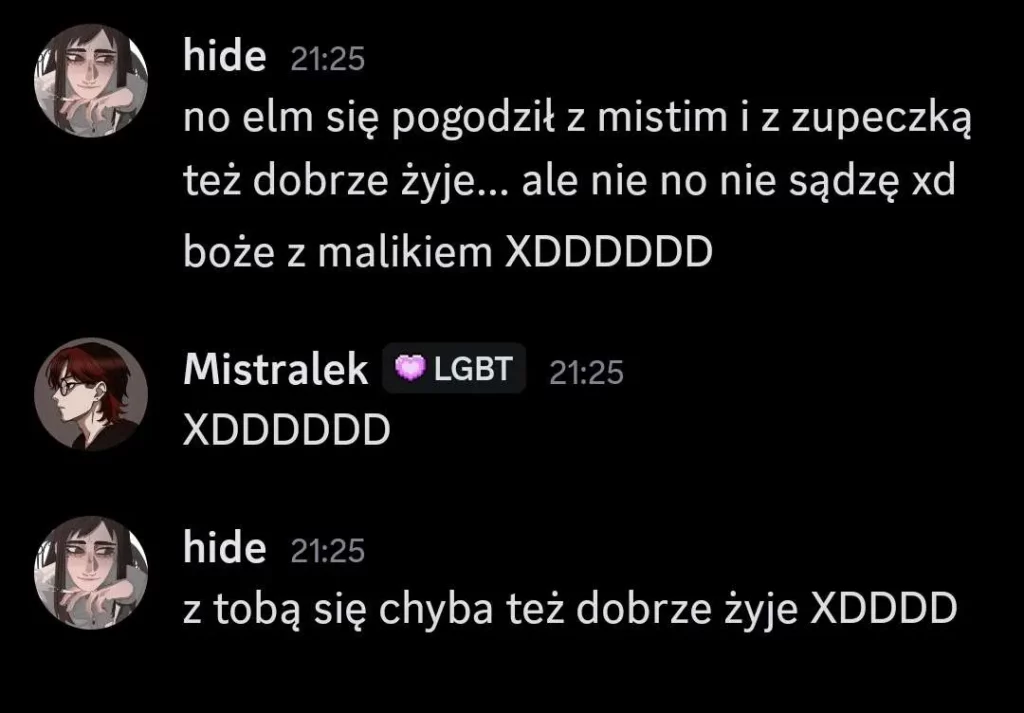The height and width of the screenshot is (713, 1024).
Task: Open hide's avatar on the first message
Action: click(91, 80)
